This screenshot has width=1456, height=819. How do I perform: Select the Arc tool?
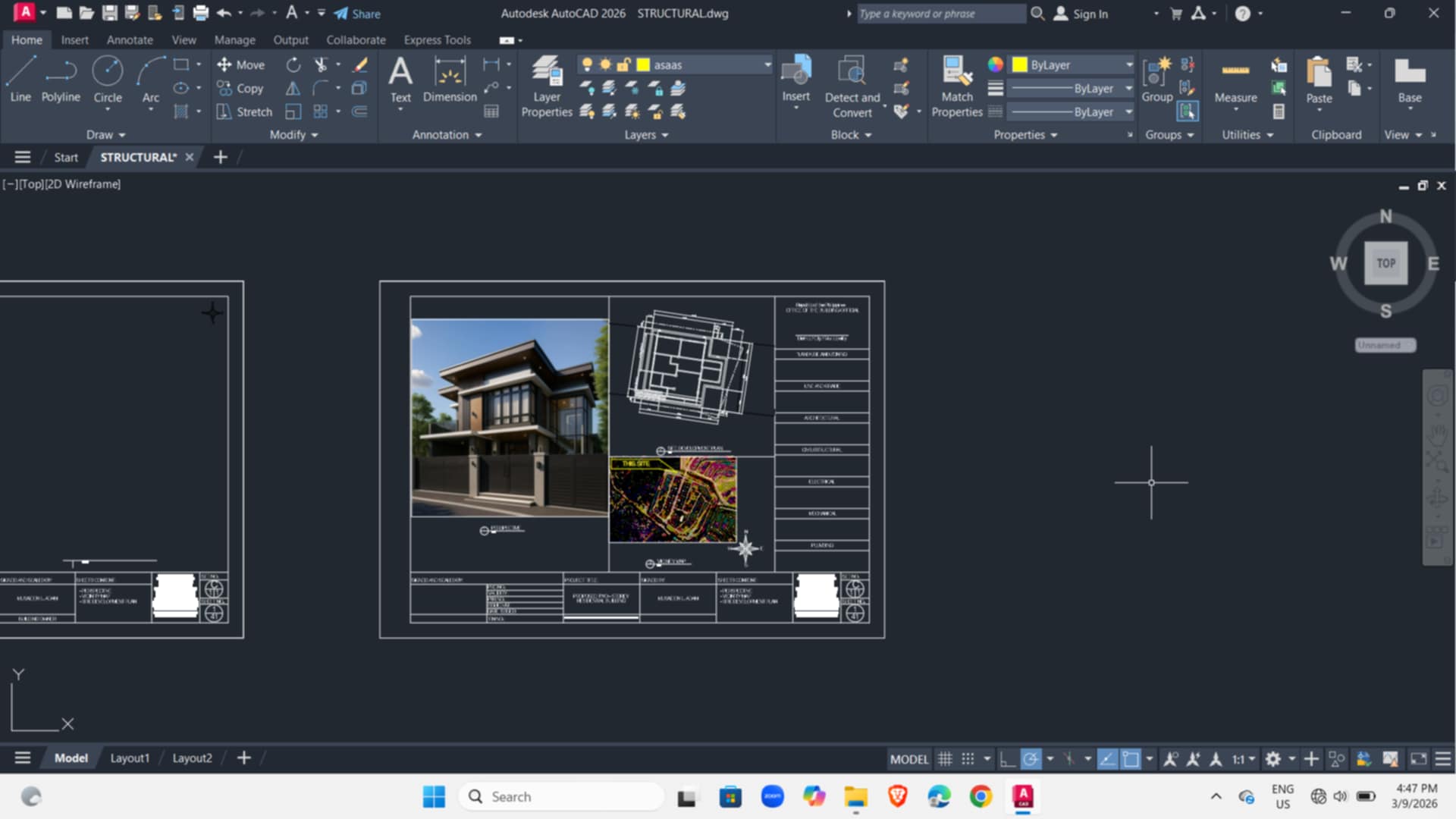tap(151, 80)
